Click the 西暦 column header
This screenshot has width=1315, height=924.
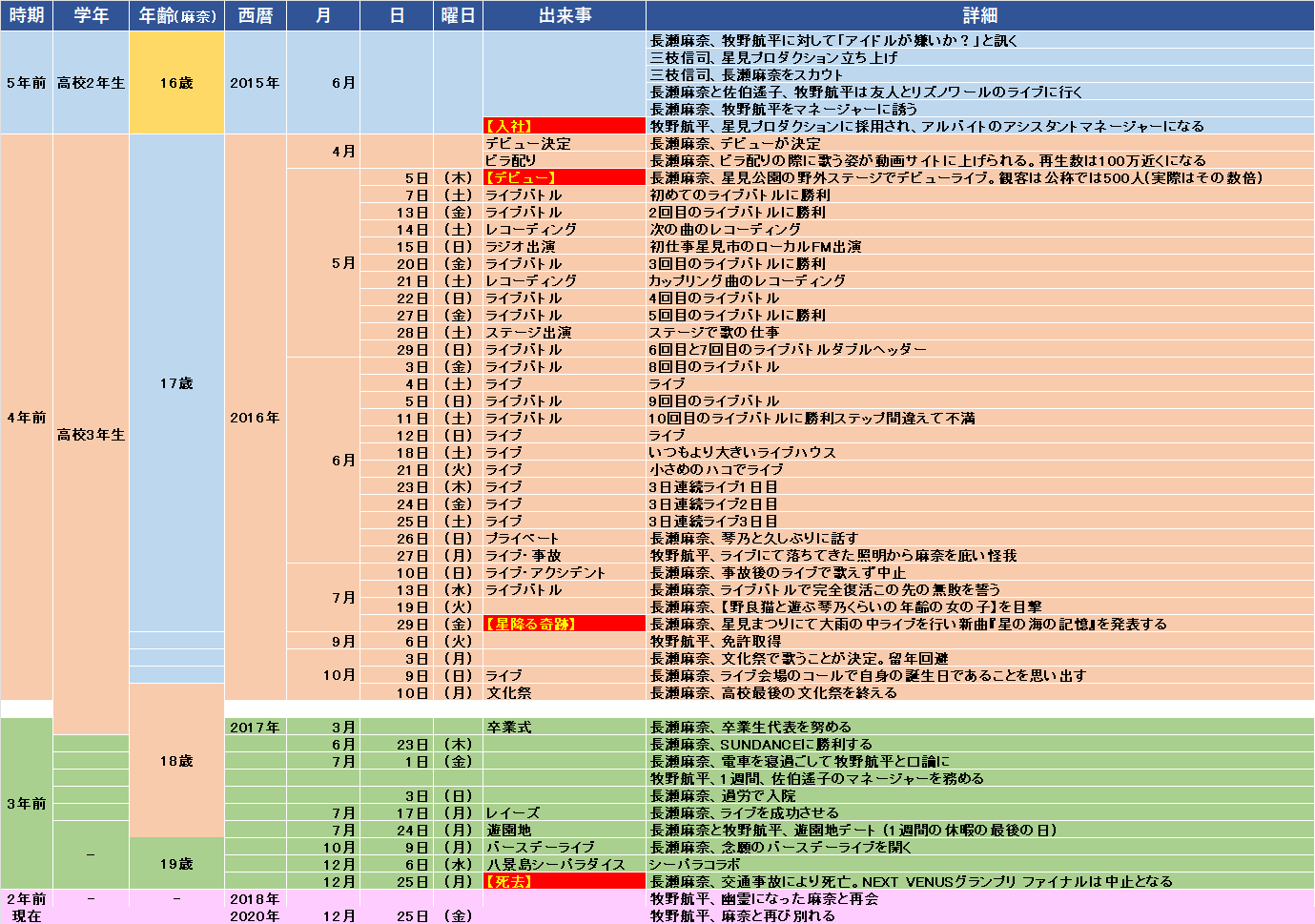[x=255, y=15]
